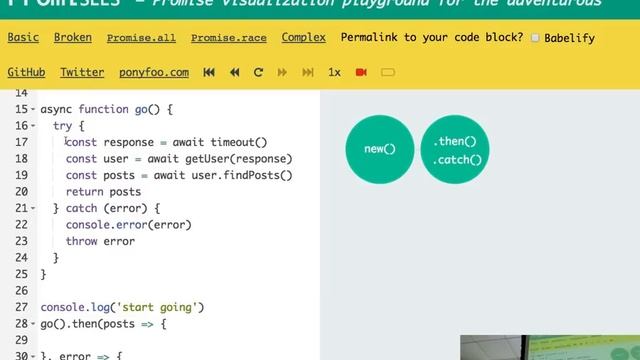
Task: Fold the go().then callback at line 28
Action: [33, 324]
